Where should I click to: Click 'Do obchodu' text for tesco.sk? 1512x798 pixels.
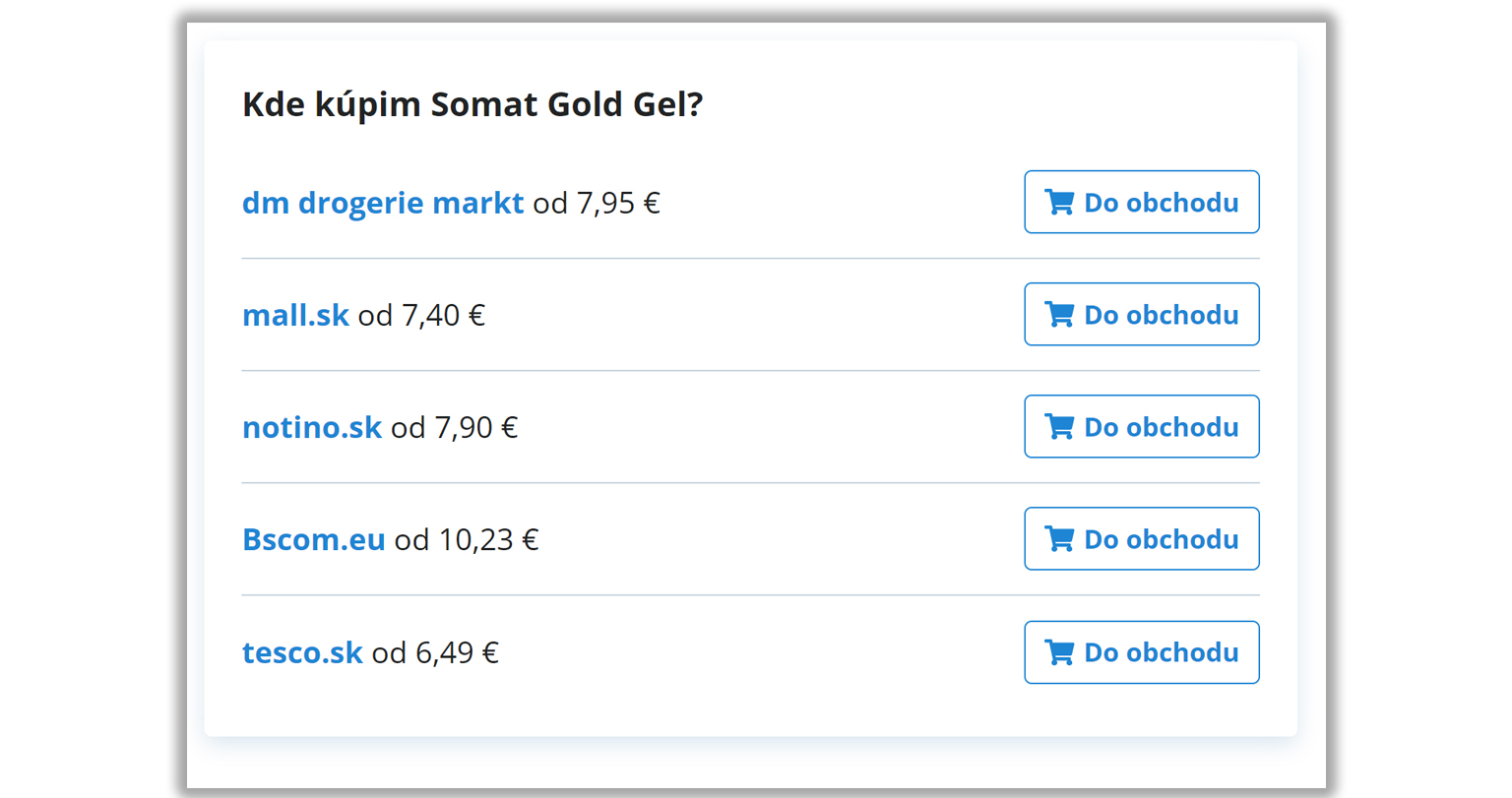point(1162,652)
